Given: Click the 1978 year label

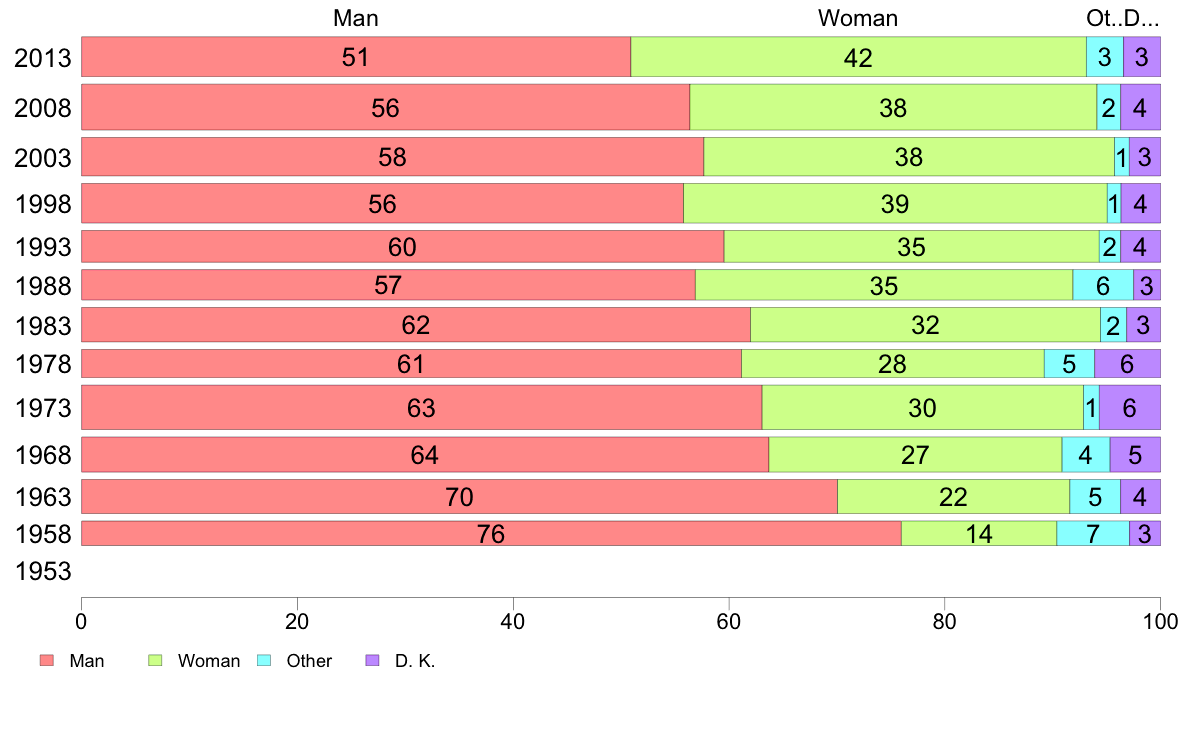Looking at the screenshot, I should point(43,364).
